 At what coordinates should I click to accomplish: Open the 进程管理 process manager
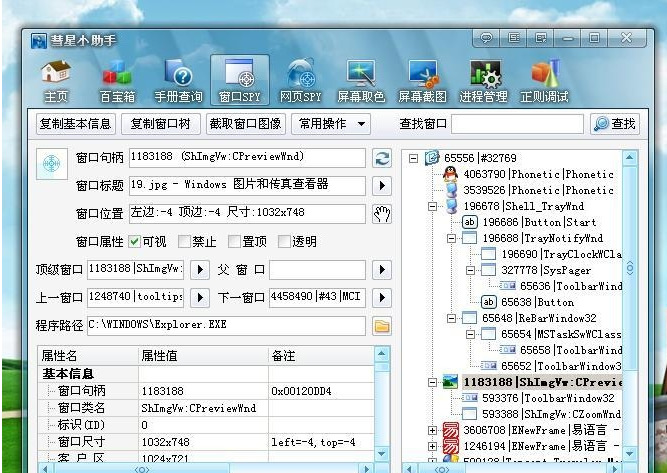point(483,81)
